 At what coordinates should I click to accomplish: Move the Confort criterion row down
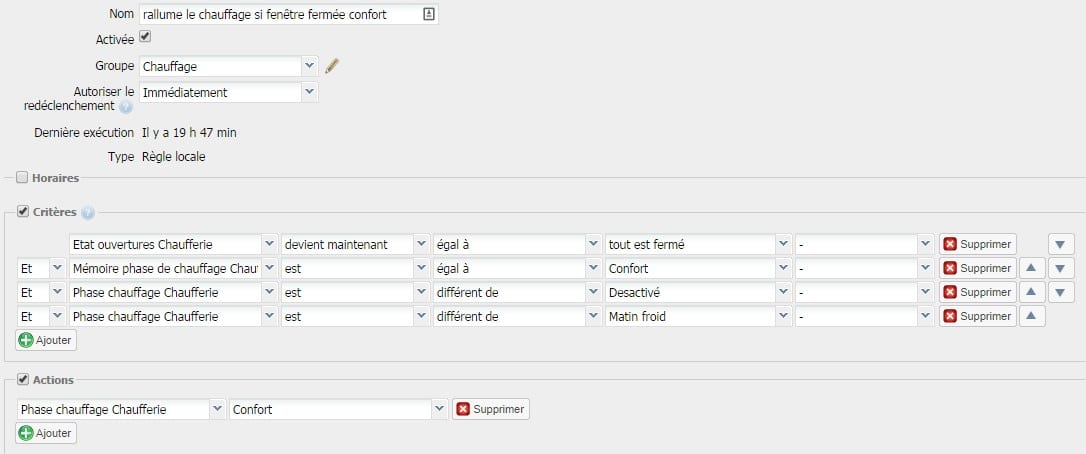click(x=1061, y=268)
